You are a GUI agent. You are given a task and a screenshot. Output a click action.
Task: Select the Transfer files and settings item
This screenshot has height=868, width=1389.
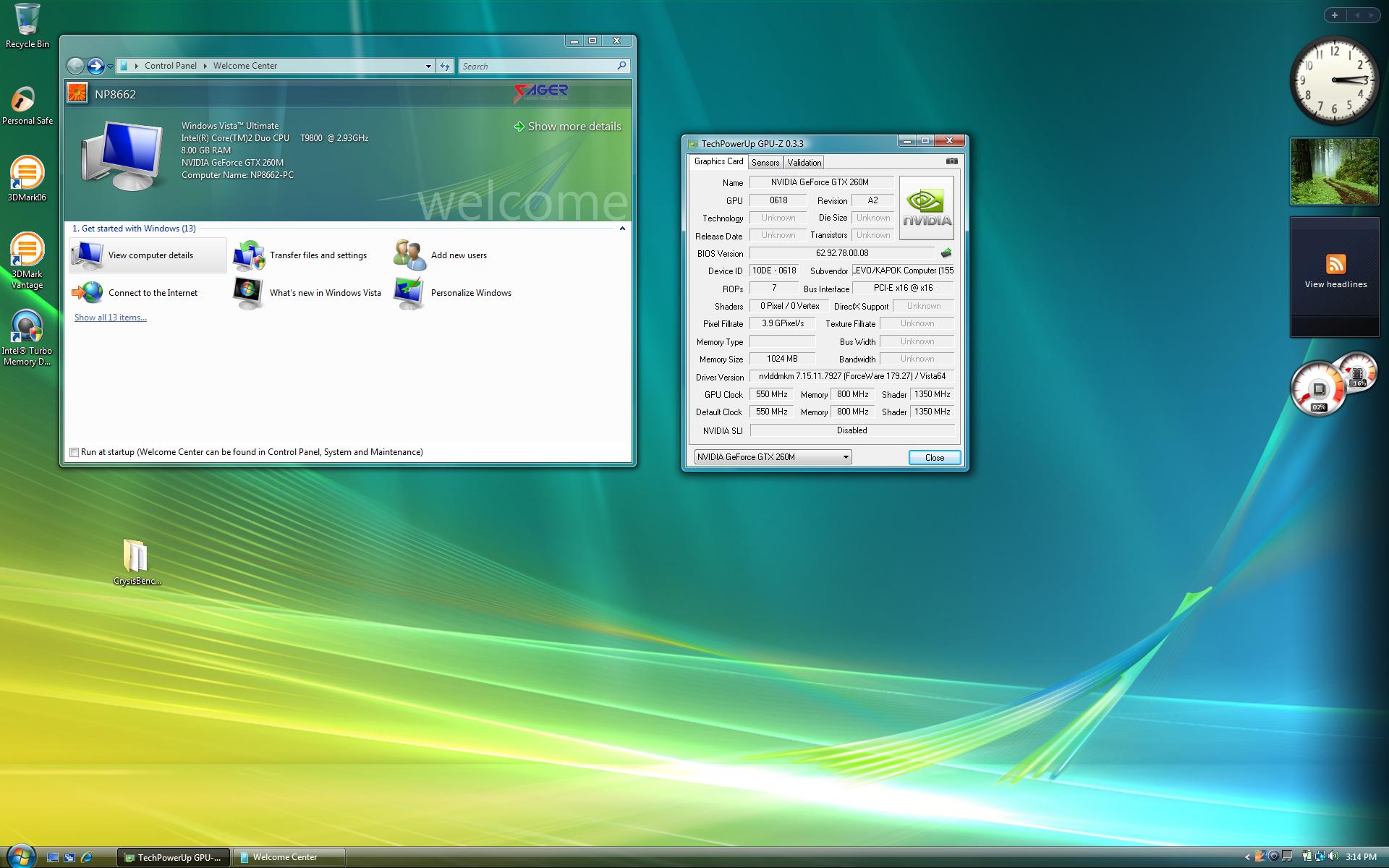[300, 255]
